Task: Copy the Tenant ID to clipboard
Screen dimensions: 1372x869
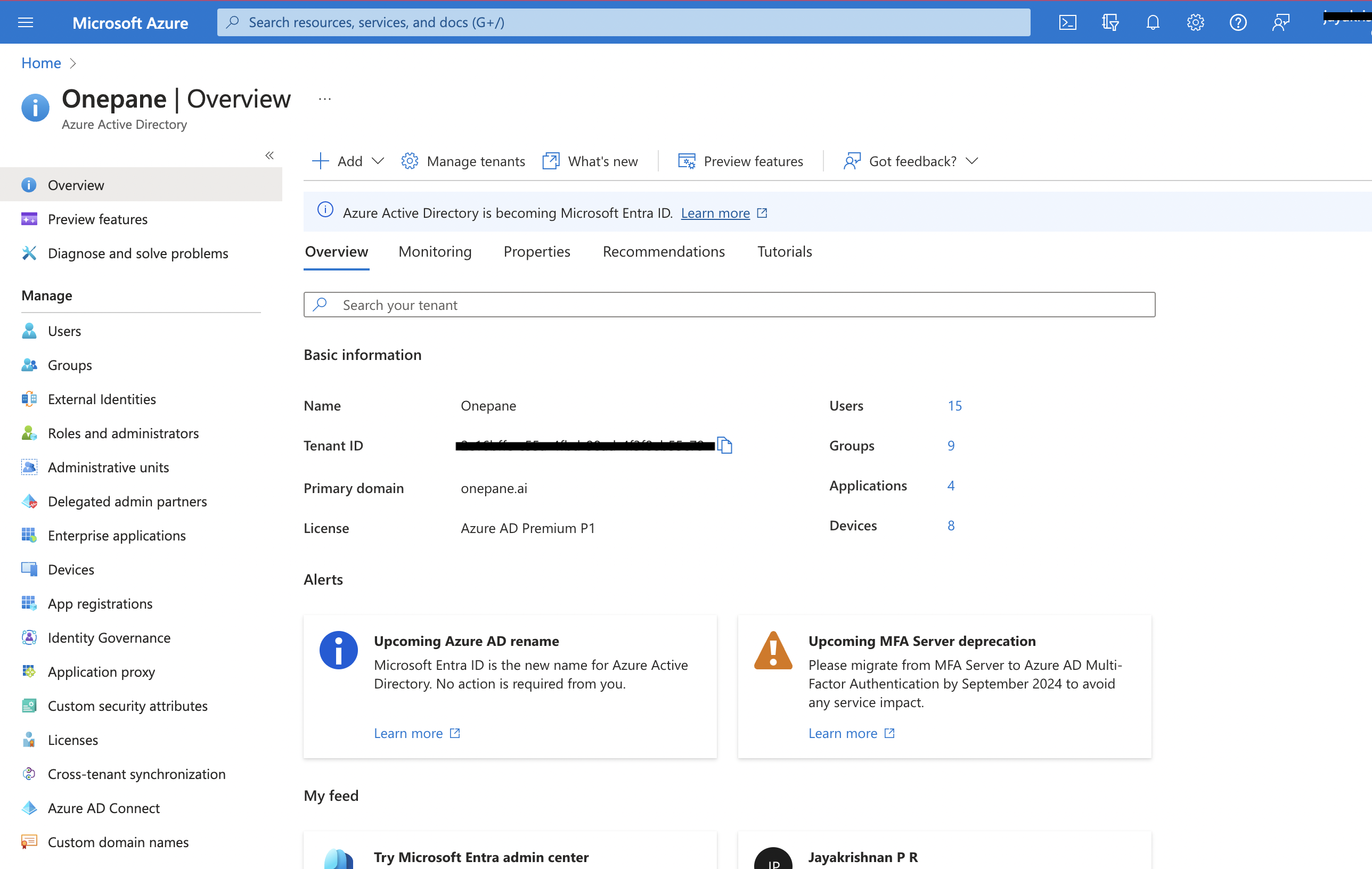Action: point(725,445)
